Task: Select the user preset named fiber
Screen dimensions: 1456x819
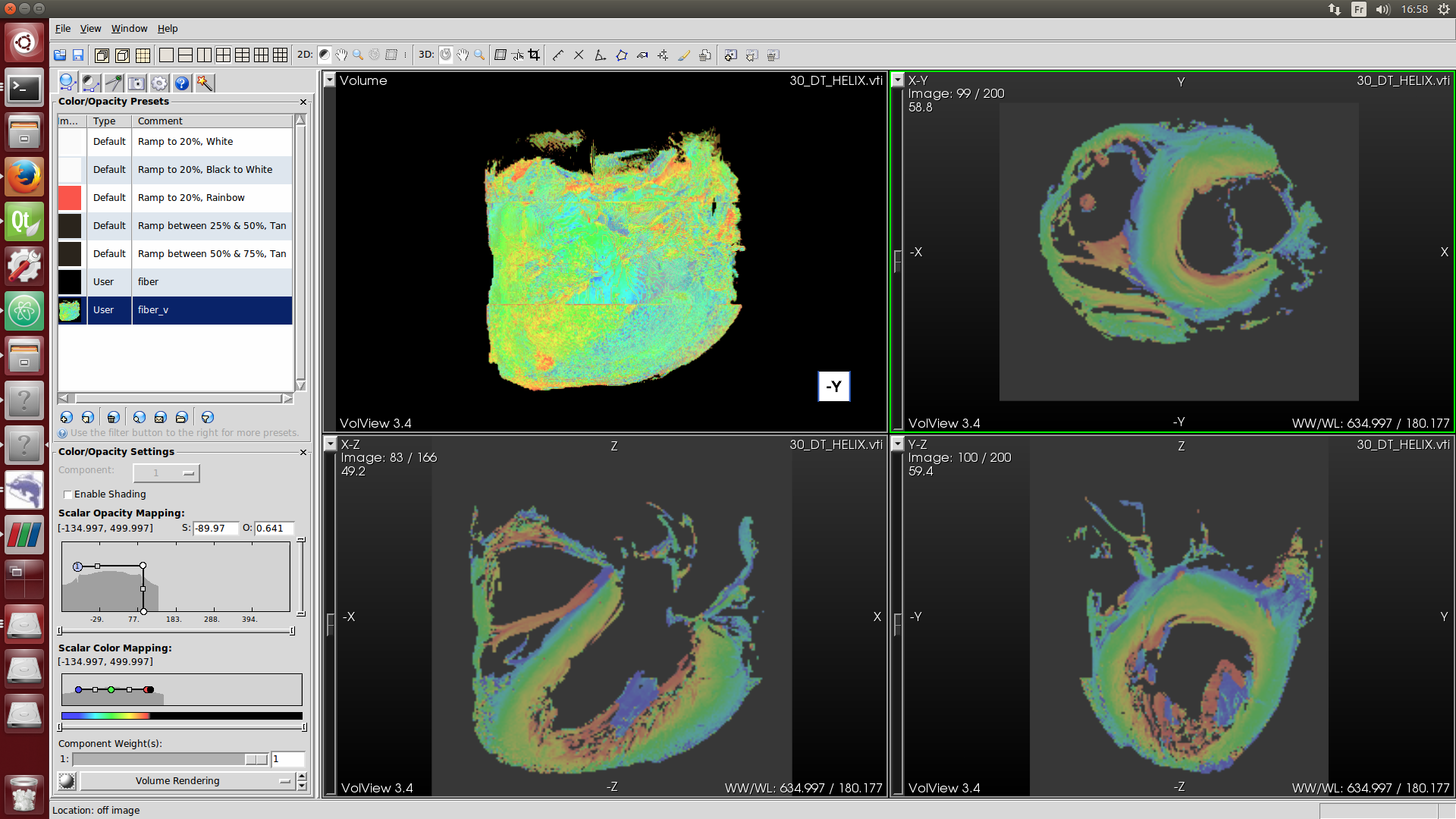Action: pyautogui.click(x=175, y=282)
